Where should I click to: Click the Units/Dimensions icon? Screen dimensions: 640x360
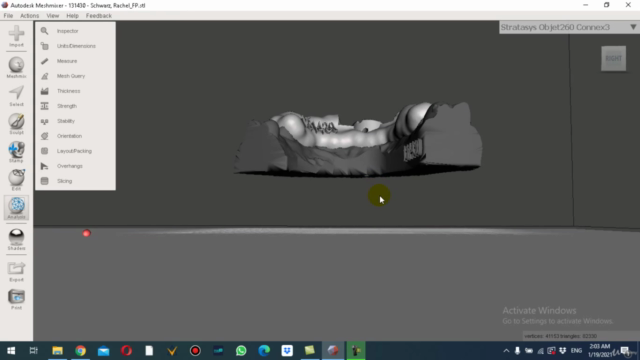tap(44, 46)
